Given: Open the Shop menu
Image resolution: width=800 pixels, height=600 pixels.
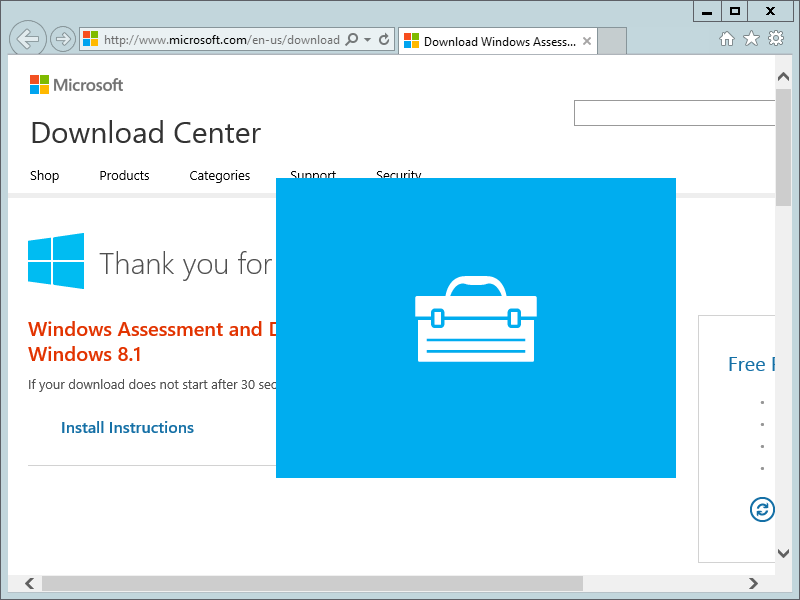Looking at the screenshot, I should click(x=44, y=176).
